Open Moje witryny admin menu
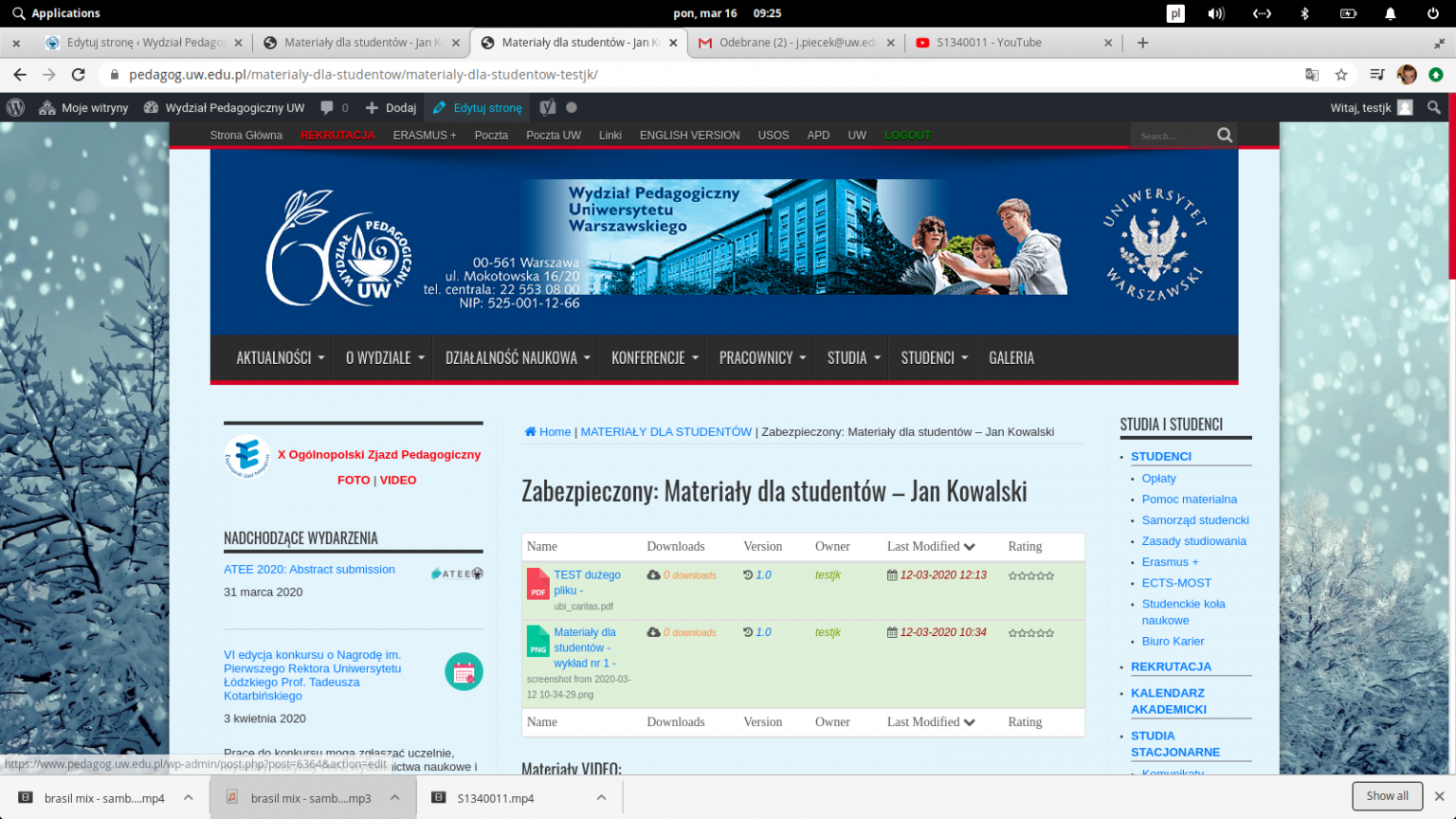Image resolution: width=1456 pixels, height=819 pixels. pos(83,107)
